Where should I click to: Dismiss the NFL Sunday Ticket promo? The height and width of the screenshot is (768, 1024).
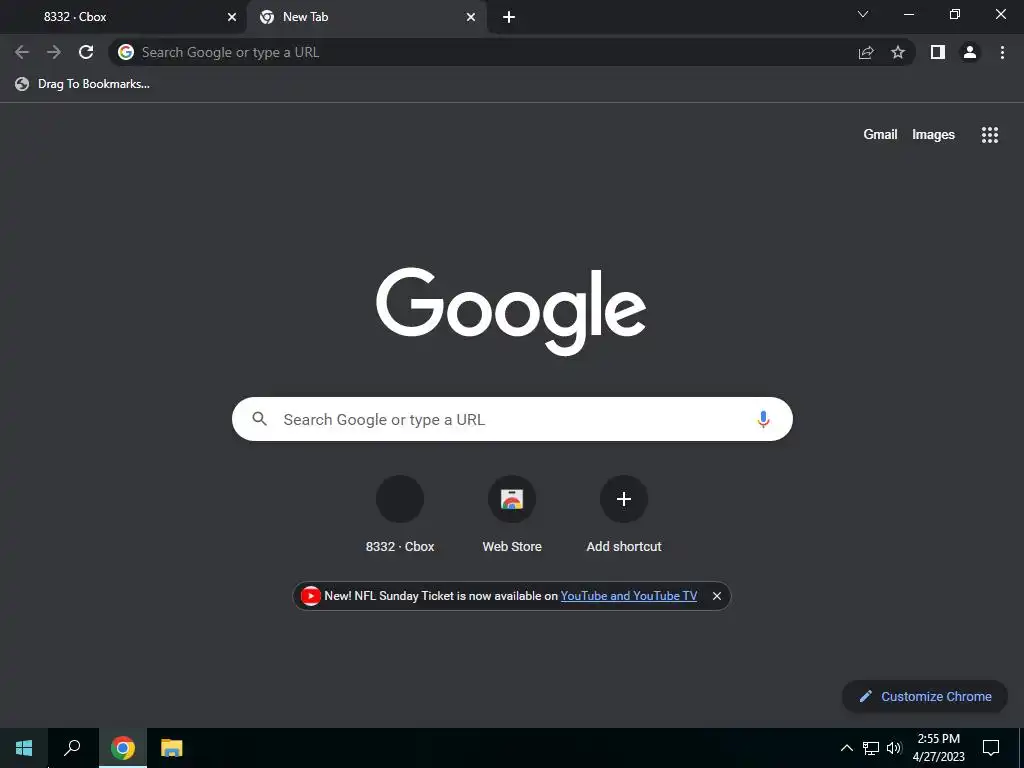pyautogui.click(x=716, y=596)
